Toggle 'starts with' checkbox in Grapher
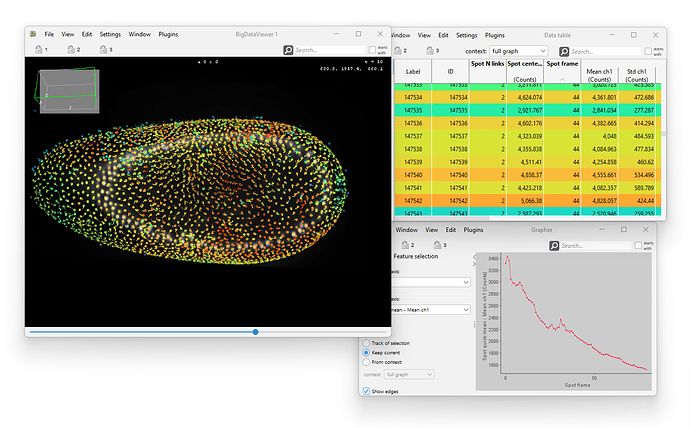 click(x=638, y=245)
